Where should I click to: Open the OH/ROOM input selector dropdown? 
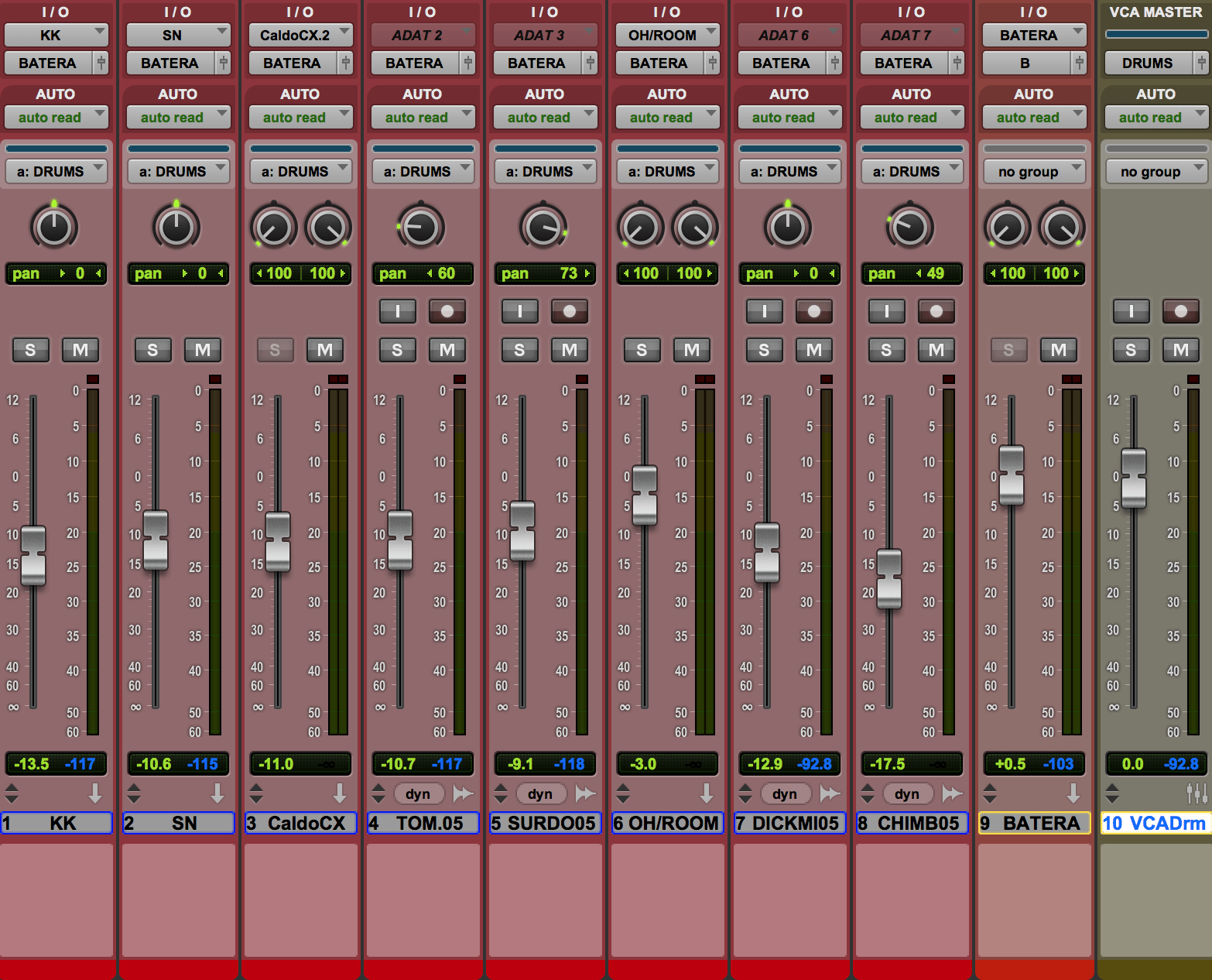pyautogui.click(x=667, y=35)
